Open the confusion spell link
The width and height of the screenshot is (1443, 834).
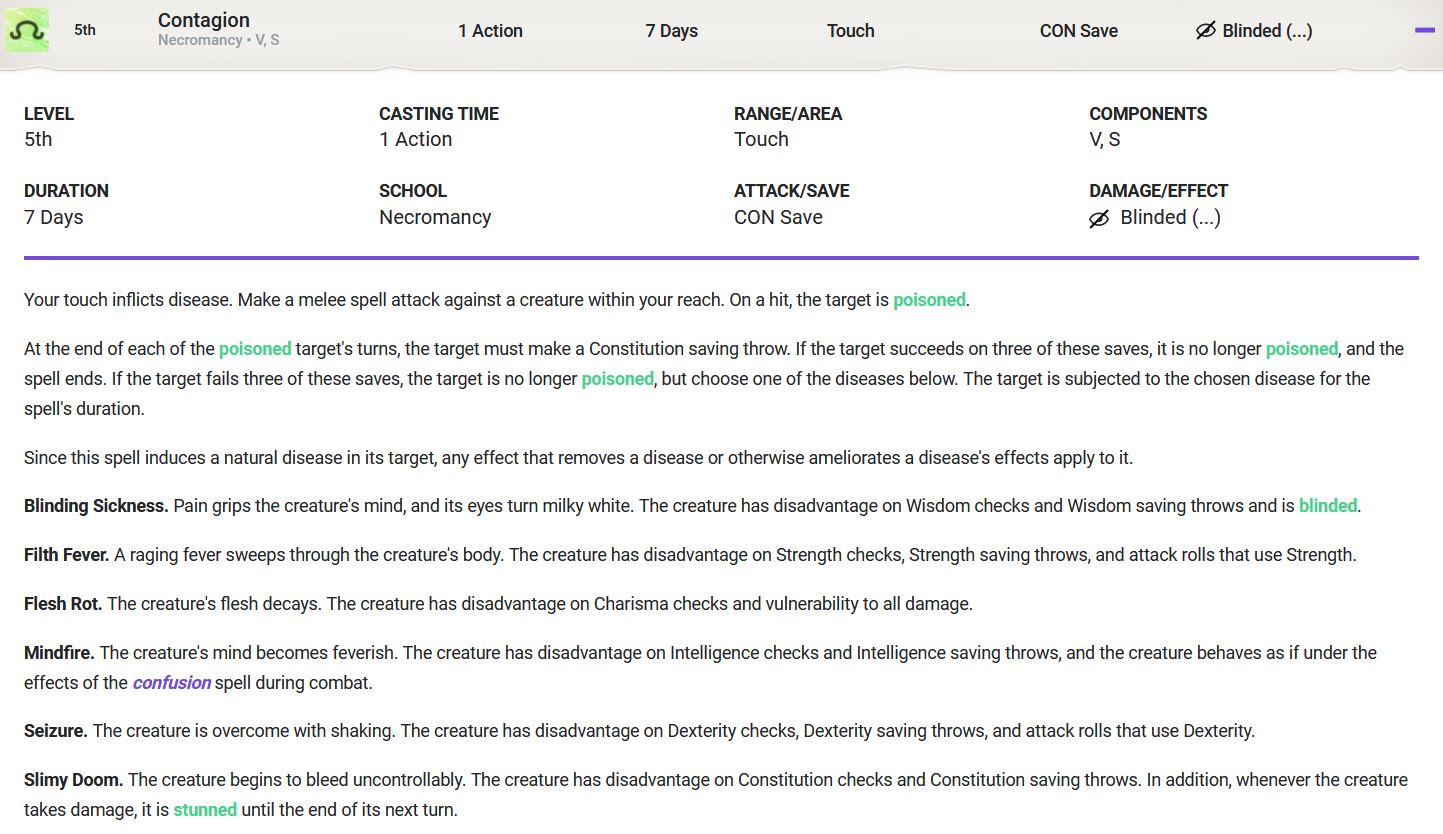pyautogui.click(x=172, y=683)
